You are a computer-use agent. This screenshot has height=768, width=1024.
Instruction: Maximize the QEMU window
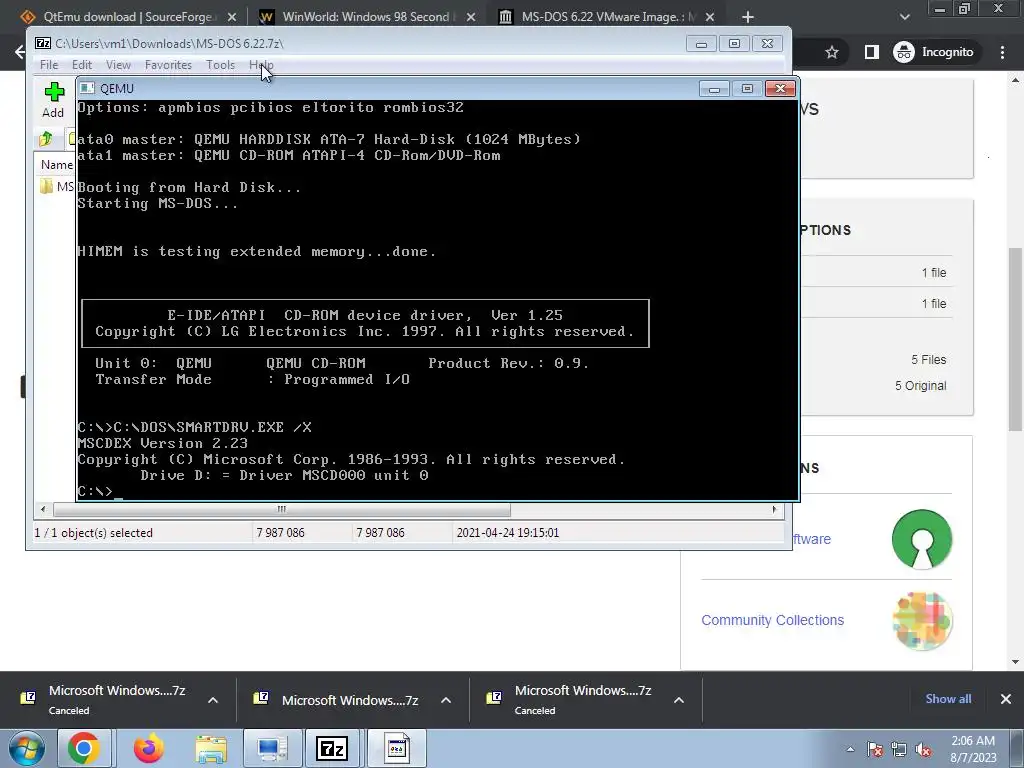[747, 88]
